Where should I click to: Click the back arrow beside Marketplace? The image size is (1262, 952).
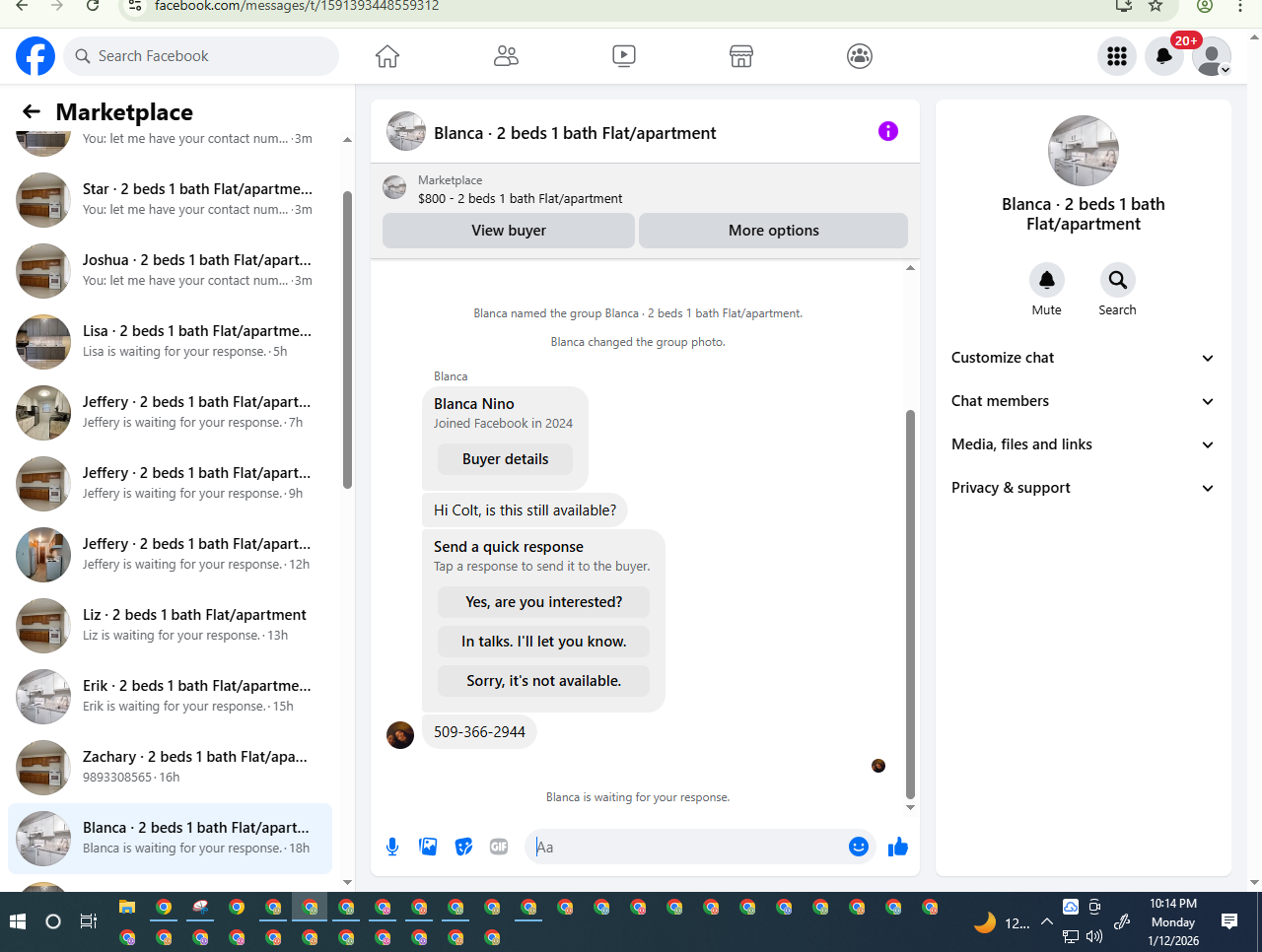(x=32, y=112)
